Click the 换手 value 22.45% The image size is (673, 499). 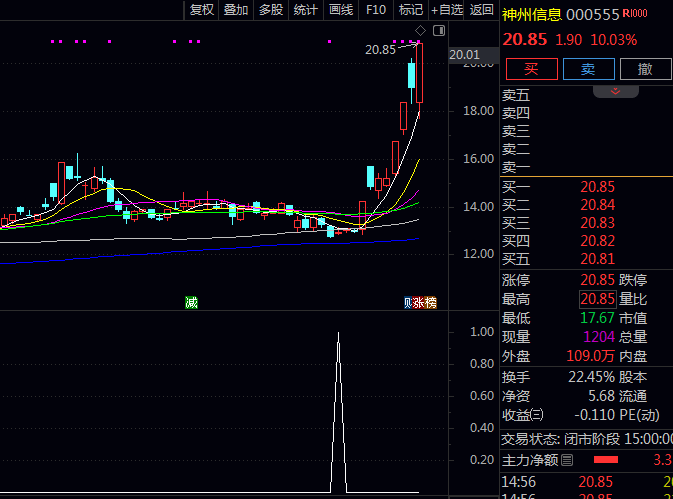pos(591,377)
